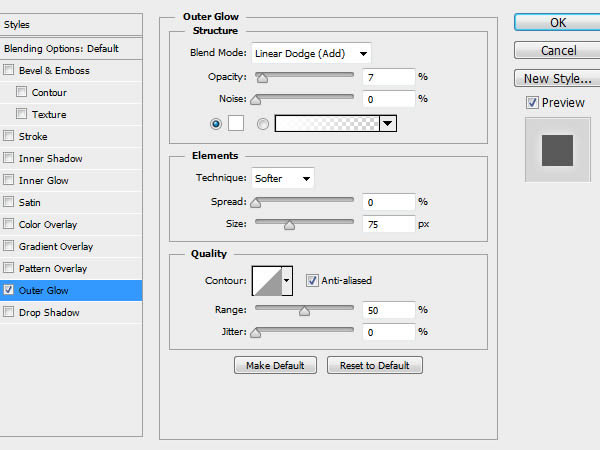Open the Blend Mode dropdown
Image resolution: width=600 pixels, height=450 pixels.
[x=311, y=53]
